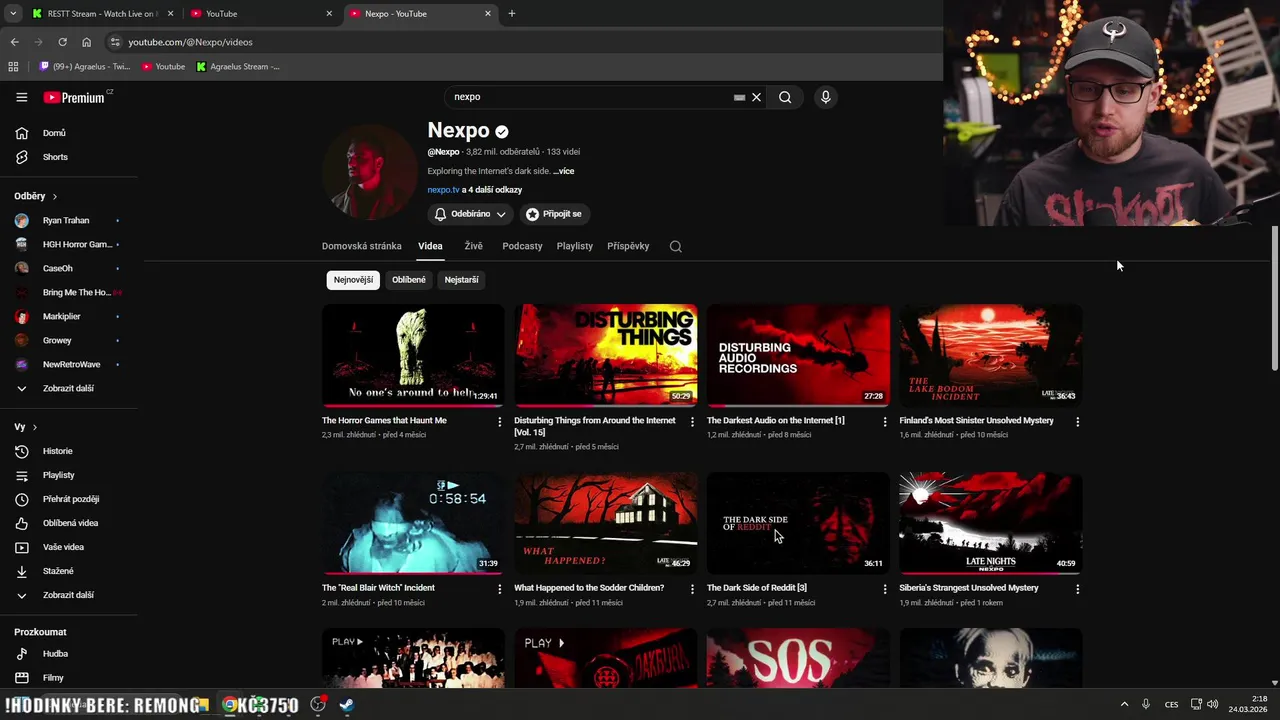Open the YouTube hamburger guide menu
Viewport: 1280px width, 720px height.
(x=21, y=97)
